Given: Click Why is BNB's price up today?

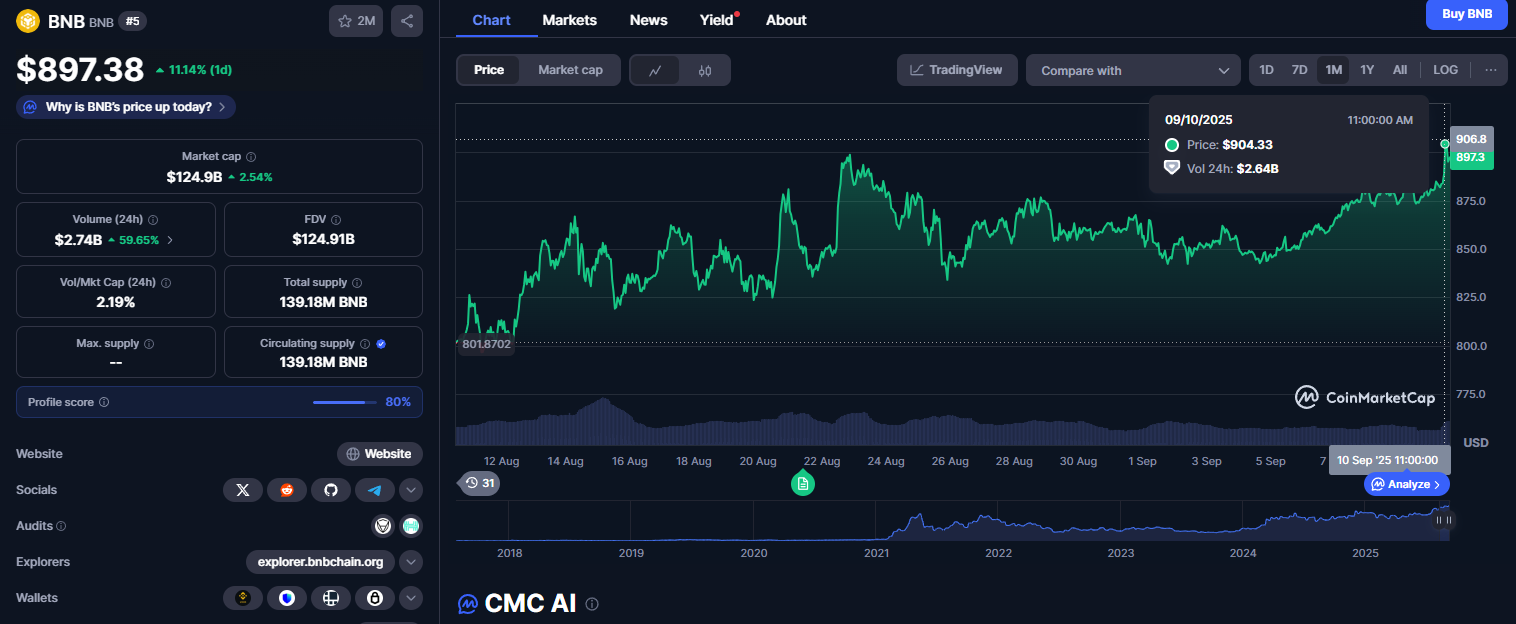Looking at the screenshot, I should point(126,107).
